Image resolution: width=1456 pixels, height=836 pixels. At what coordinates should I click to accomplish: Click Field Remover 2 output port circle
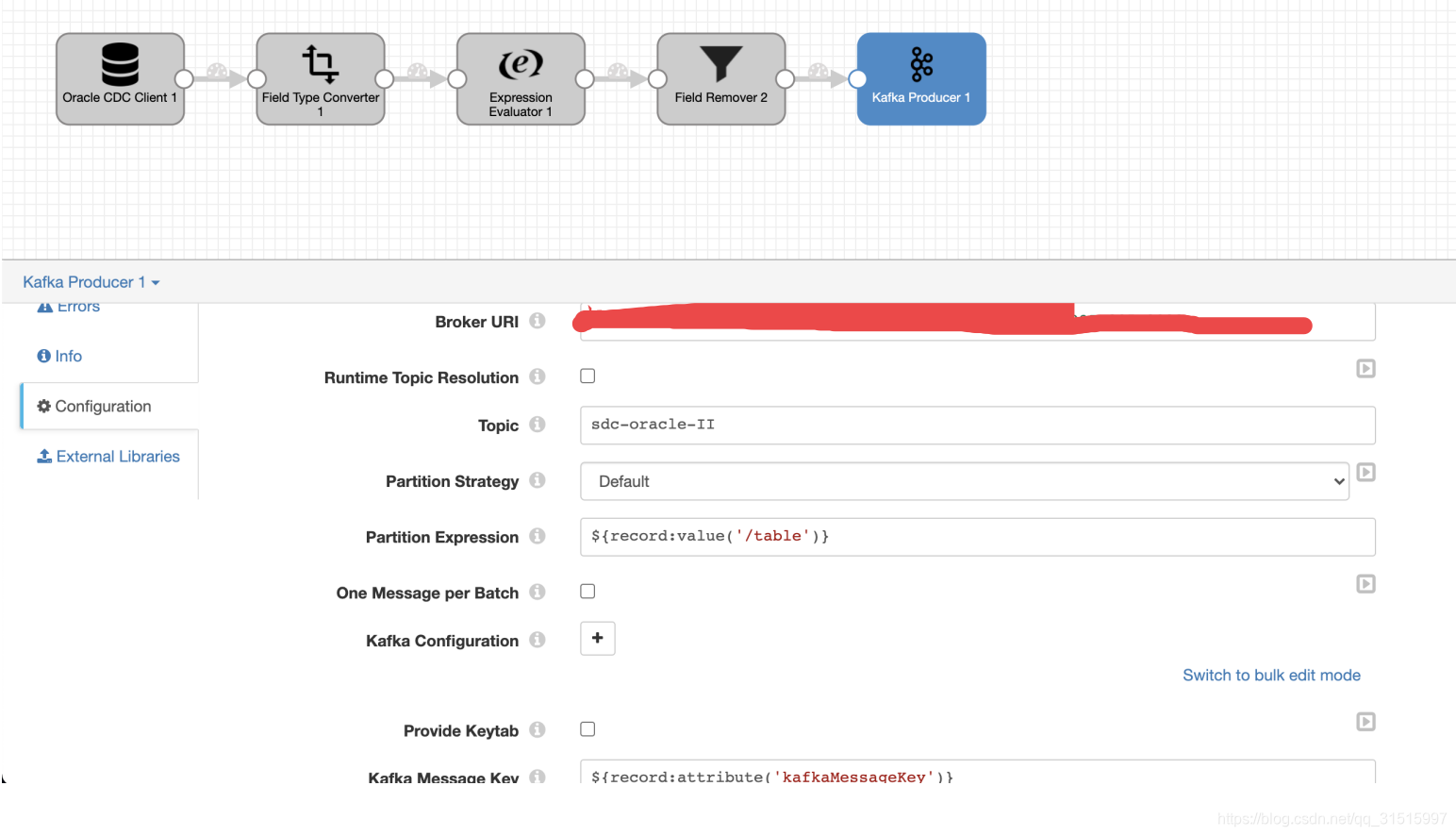click(786, 79)
